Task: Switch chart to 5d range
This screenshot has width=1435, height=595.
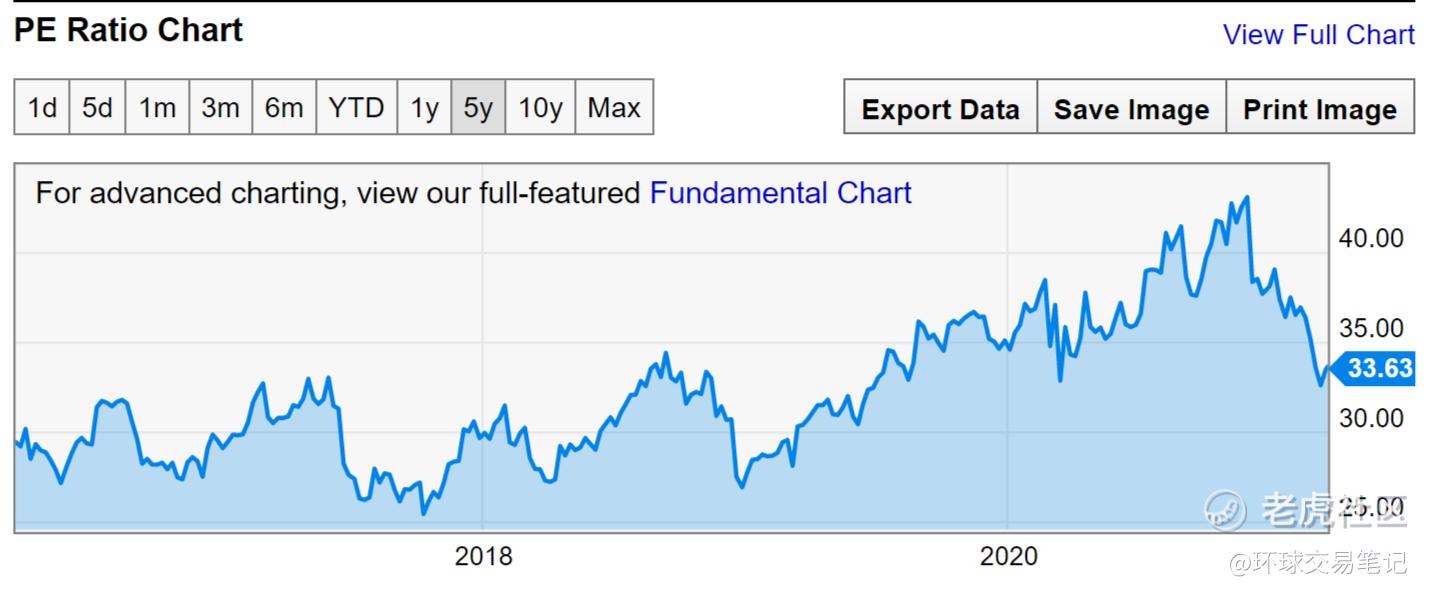Action: (x=97, y=107)
